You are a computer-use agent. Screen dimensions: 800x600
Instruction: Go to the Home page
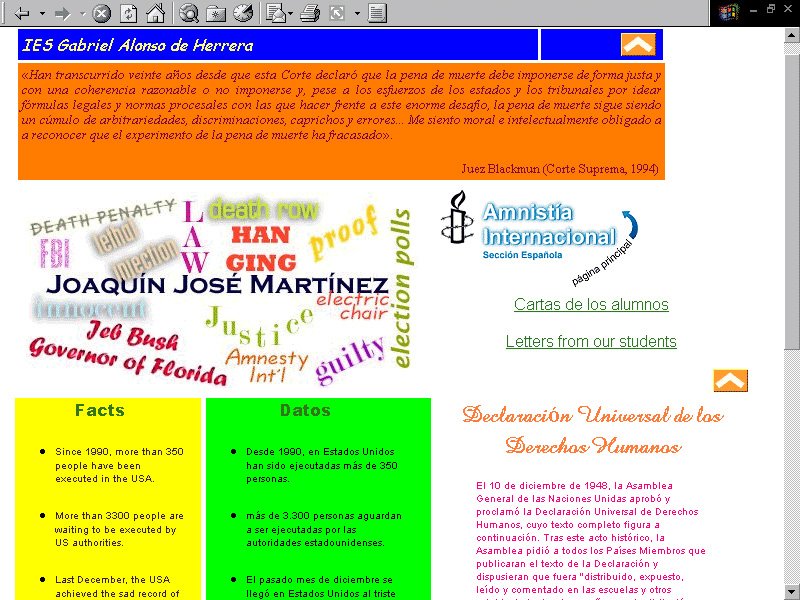(156, 13)
